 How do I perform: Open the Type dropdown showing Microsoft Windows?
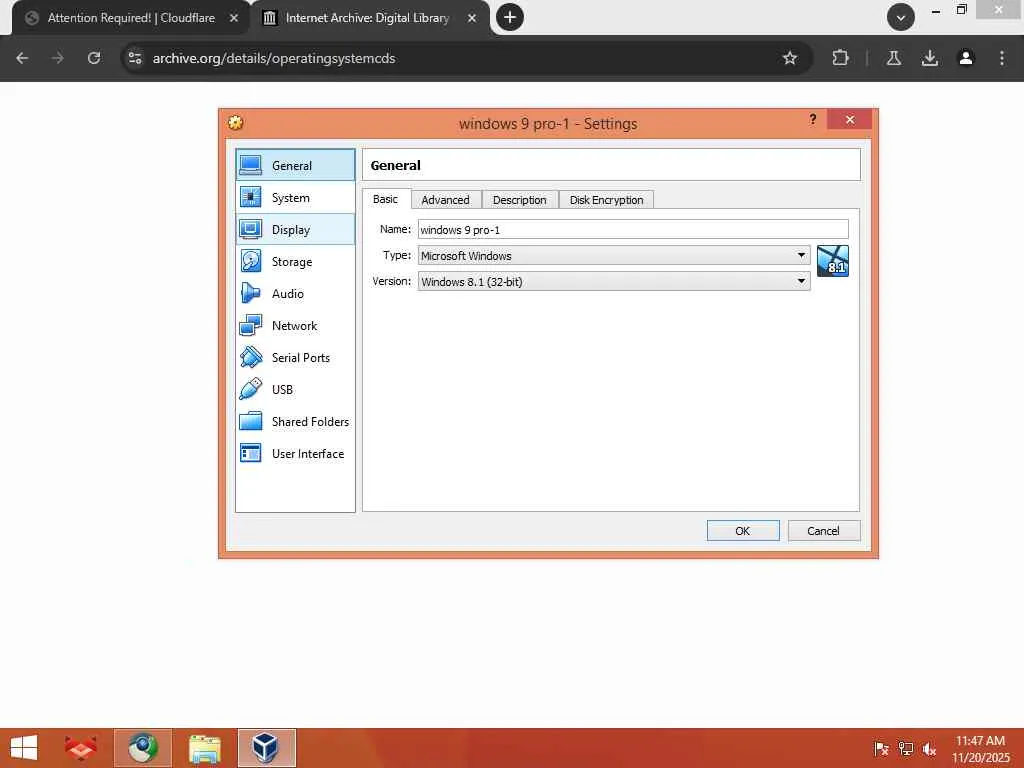click(x=614, y=255)
